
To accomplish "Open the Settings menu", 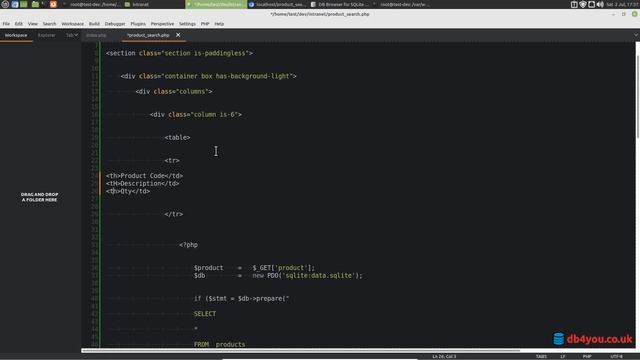I will (187, 24).
